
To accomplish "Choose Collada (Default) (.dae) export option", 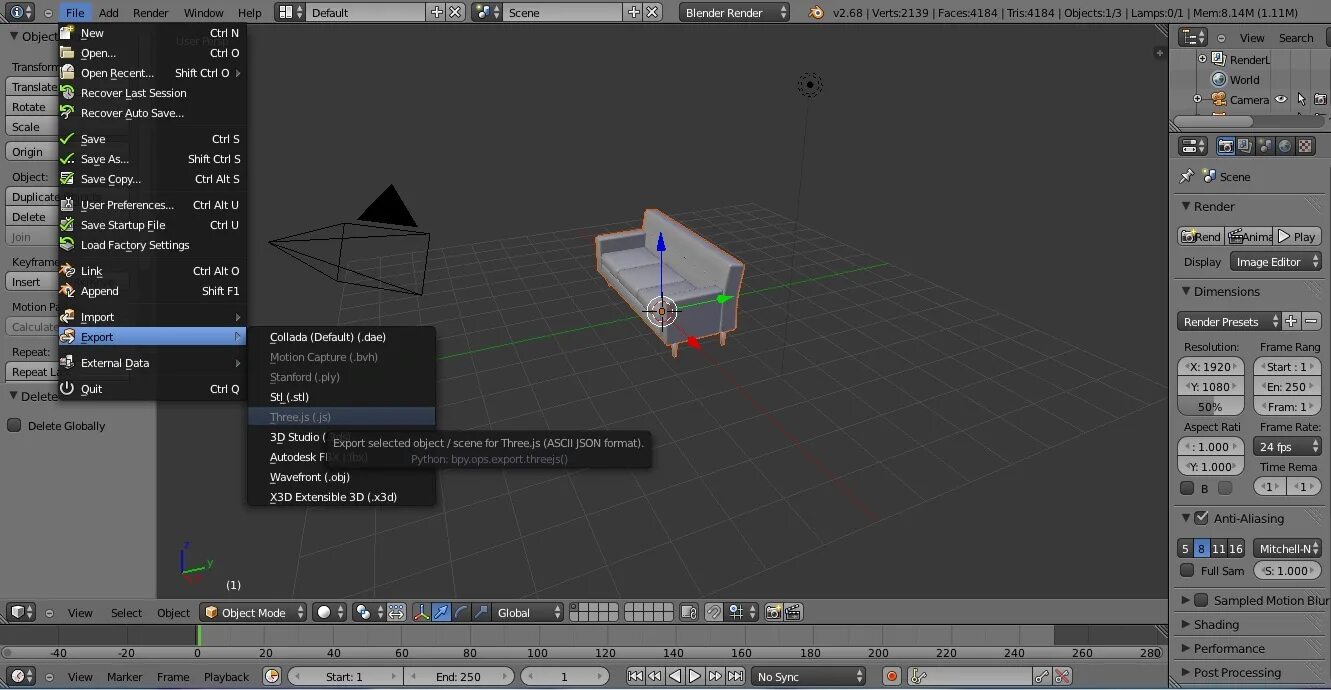I will click(341, 337).
